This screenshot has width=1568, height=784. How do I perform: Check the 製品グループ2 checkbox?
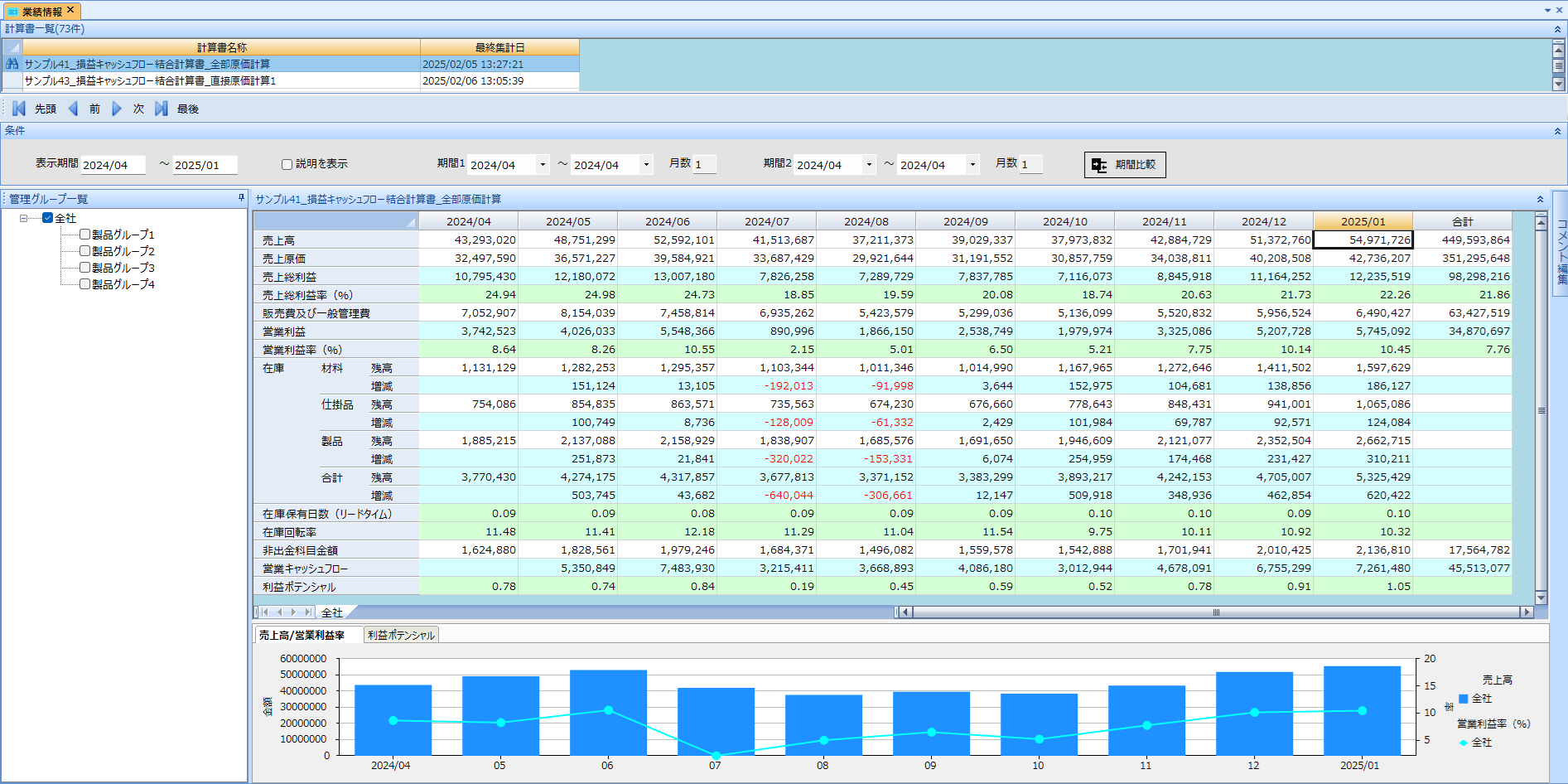[84, 251]
